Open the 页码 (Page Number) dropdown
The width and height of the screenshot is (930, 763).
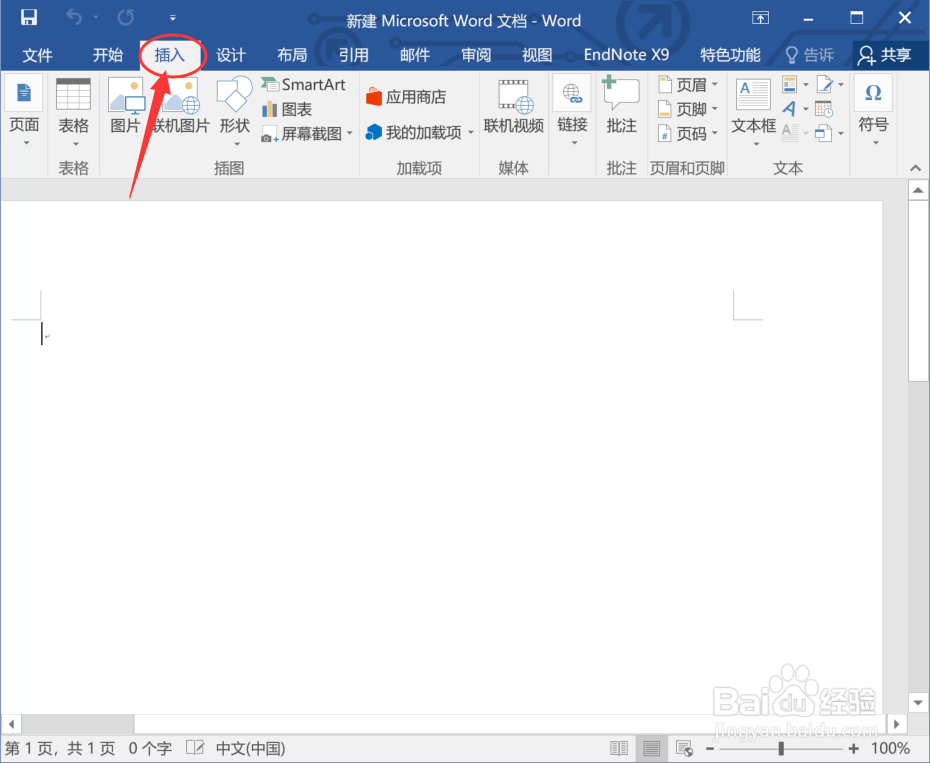click(688, 134)
